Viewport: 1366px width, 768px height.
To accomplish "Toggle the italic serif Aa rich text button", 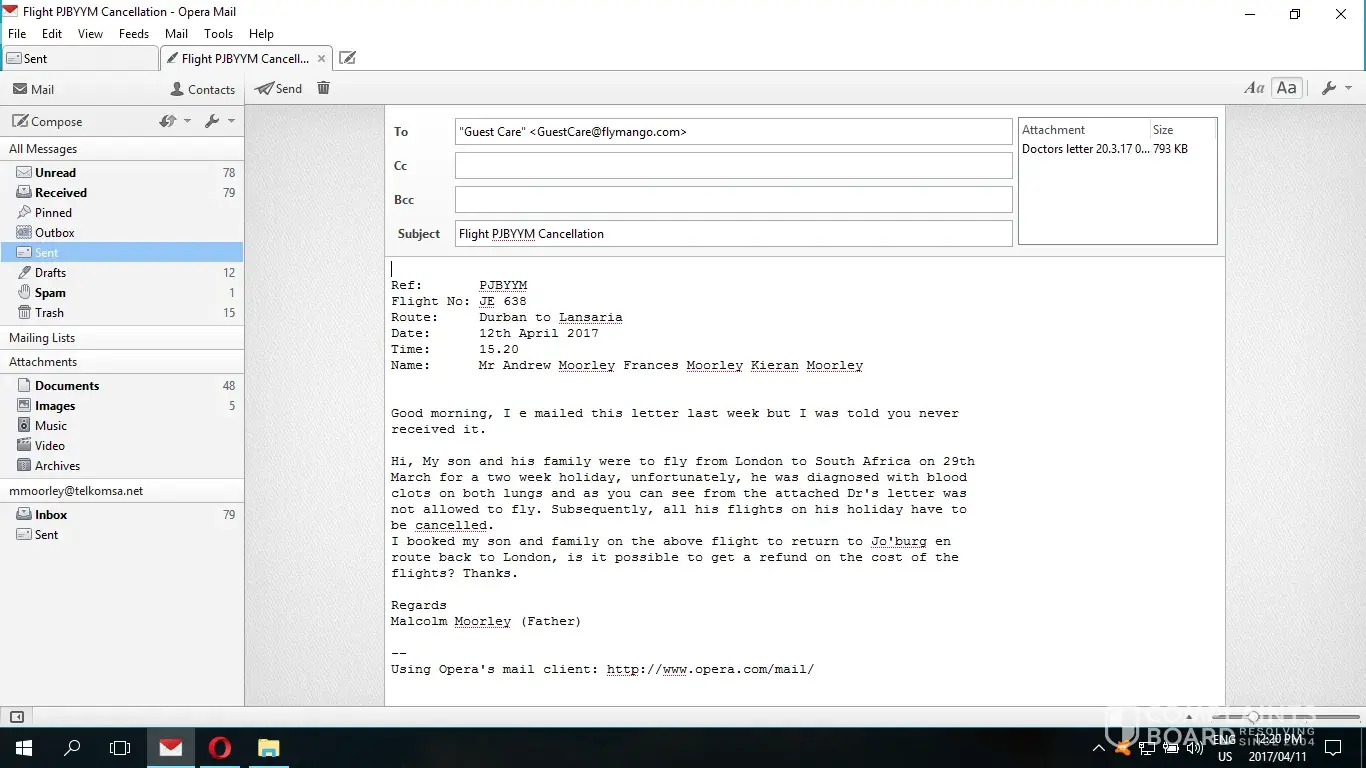I will coord(1254,88).
